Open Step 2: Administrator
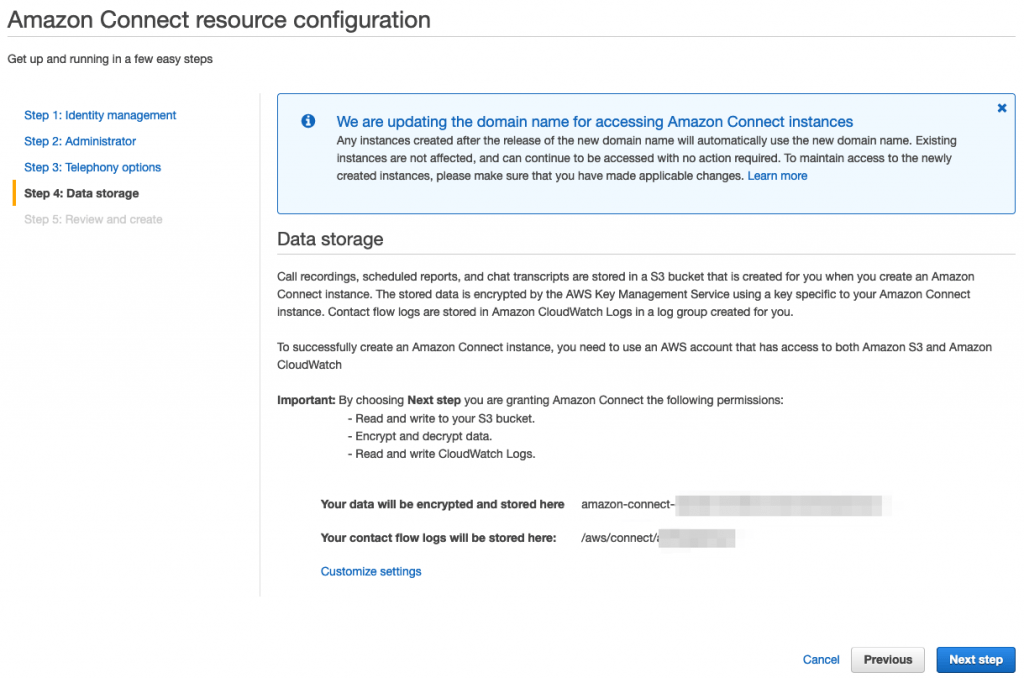The height and width of the screenshot is (678, 1024). (79, 141)
